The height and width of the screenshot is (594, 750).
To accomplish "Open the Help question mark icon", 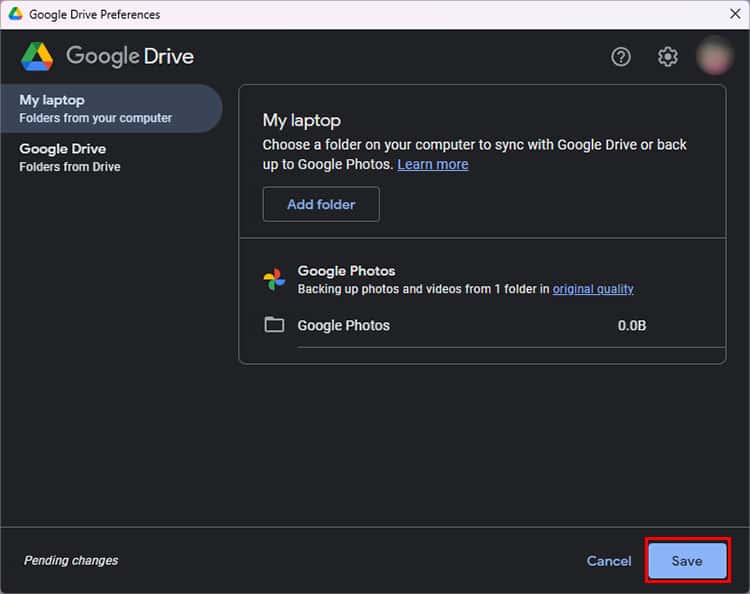I will 620,57.
